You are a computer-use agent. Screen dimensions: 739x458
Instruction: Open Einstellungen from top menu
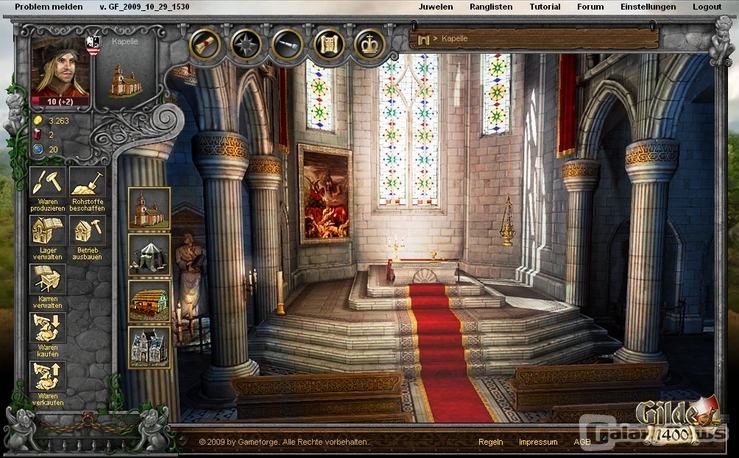pos(648,6)
